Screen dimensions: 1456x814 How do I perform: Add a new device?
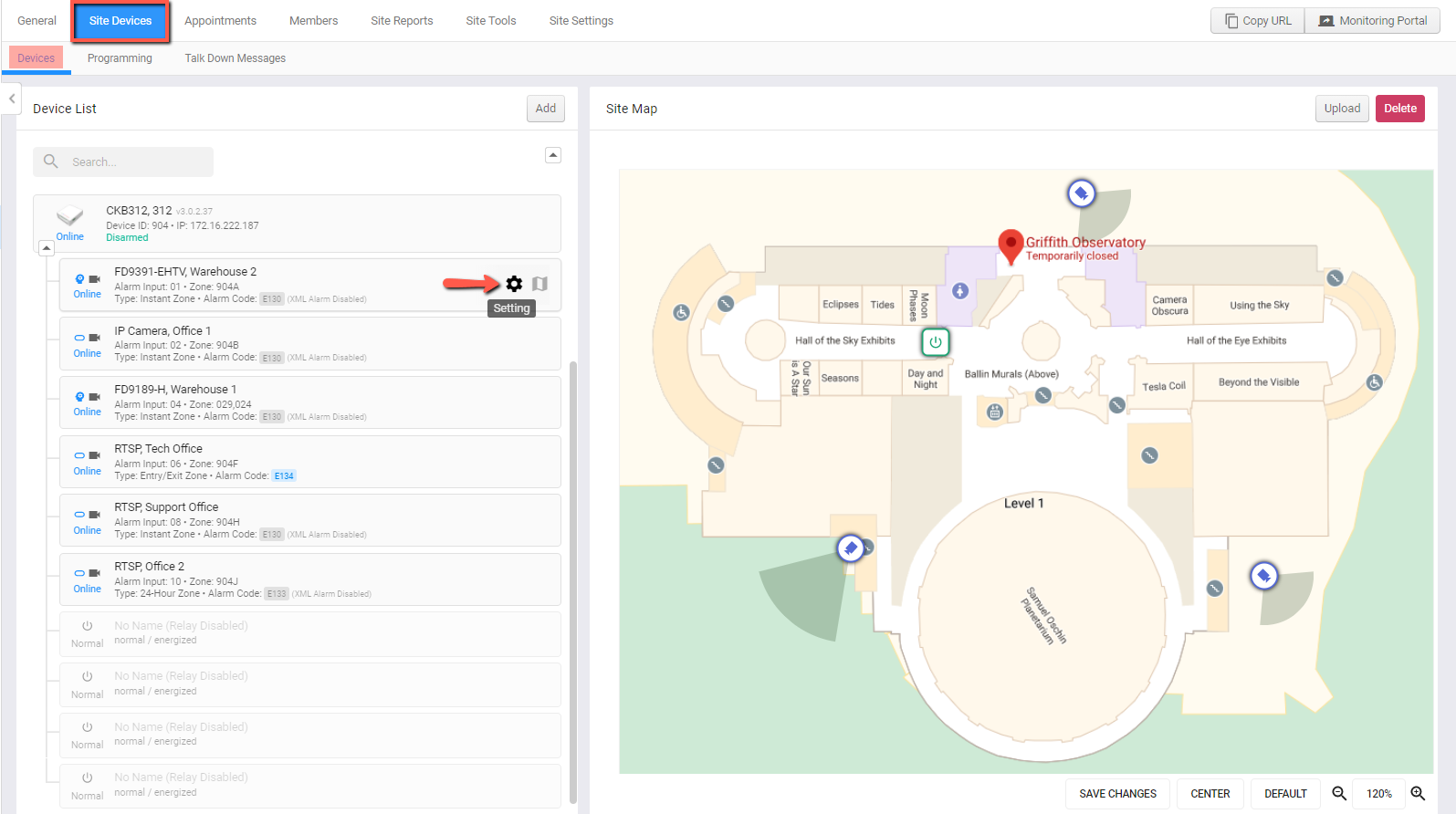546,109
